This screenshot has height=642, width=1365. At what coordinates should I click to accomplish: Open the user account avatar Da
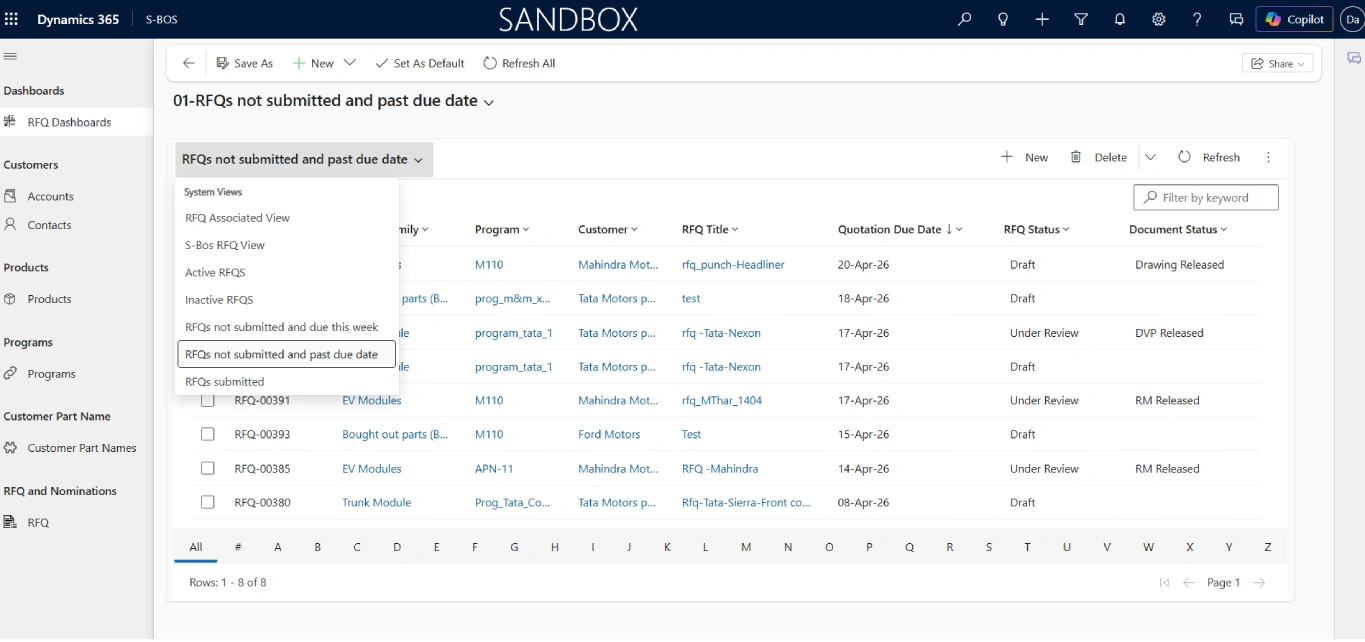pos(1352,19)
